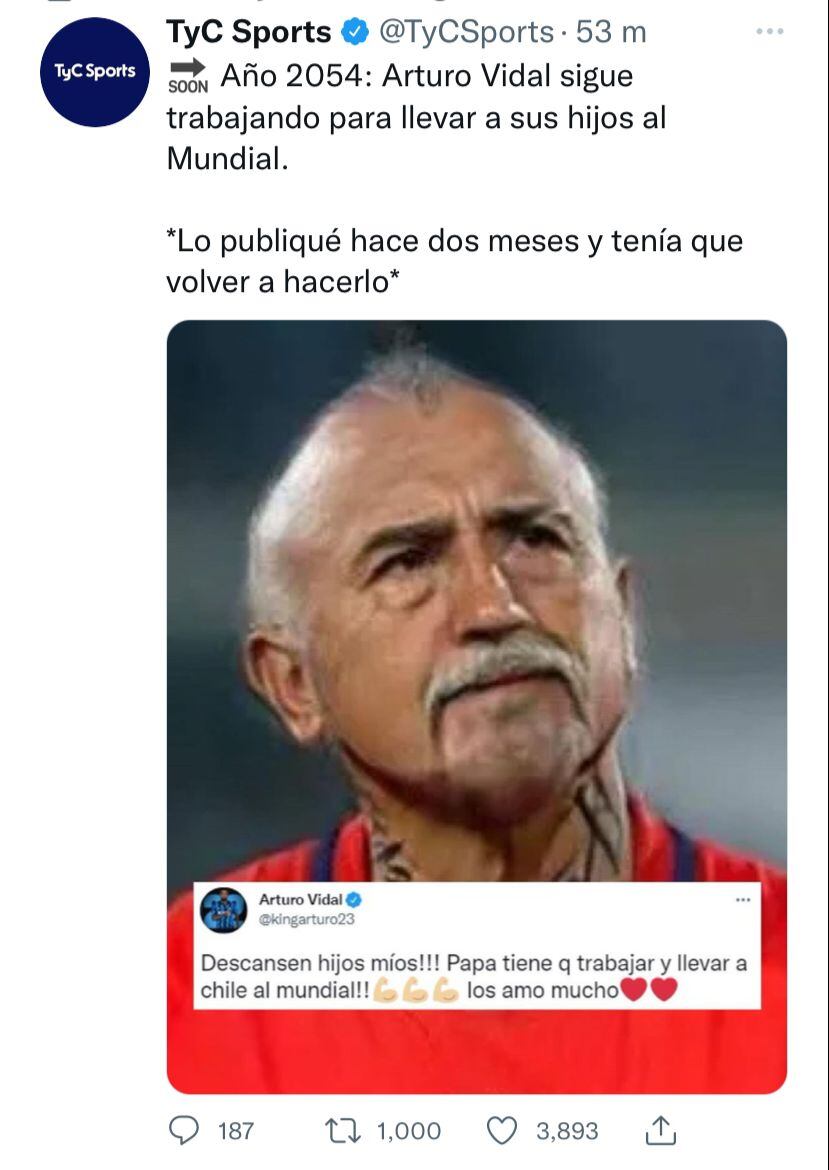Reply to the TyC Sports tweet
The image size is (829, 1170).
click(185, 1132)
